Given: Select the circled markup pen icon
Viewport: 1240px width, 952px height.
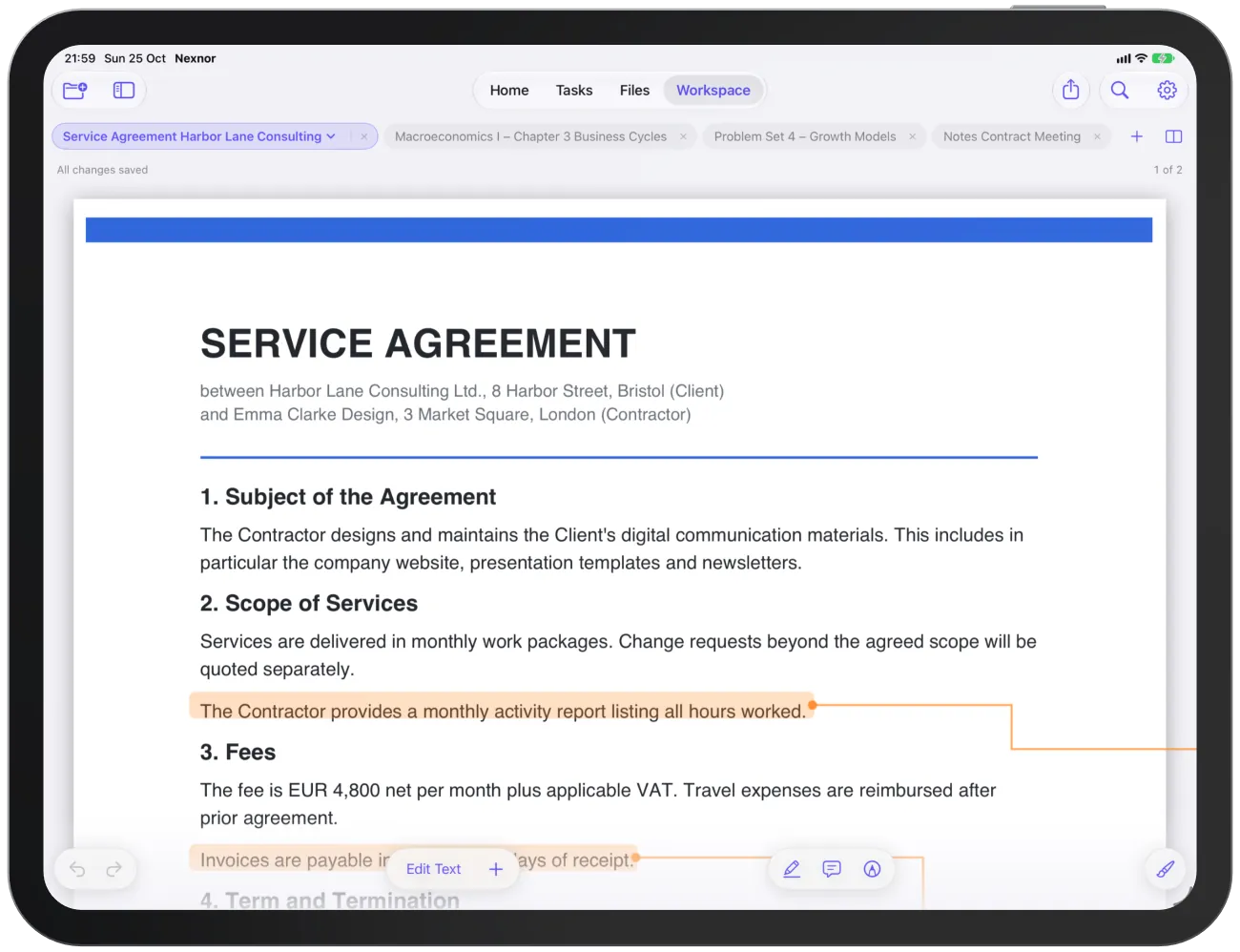Looking at the screenshot, I should [872, 869].
